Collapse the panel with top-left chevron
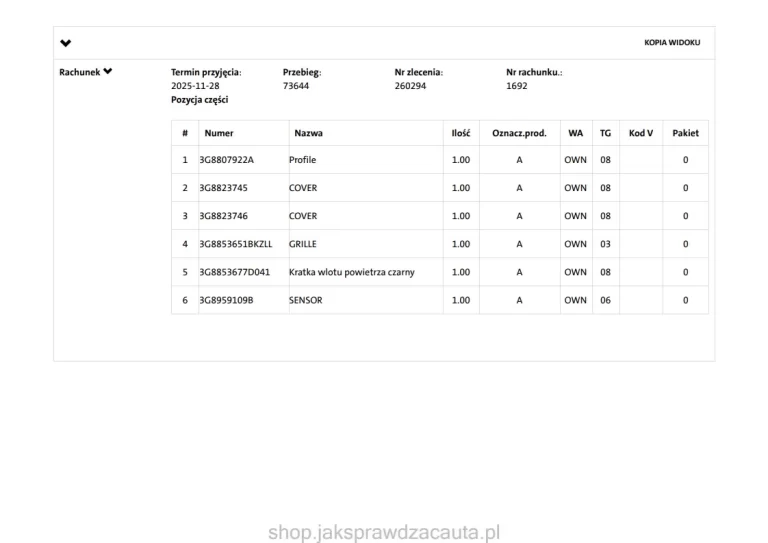768x543 pixels. (x=66, y=43)
